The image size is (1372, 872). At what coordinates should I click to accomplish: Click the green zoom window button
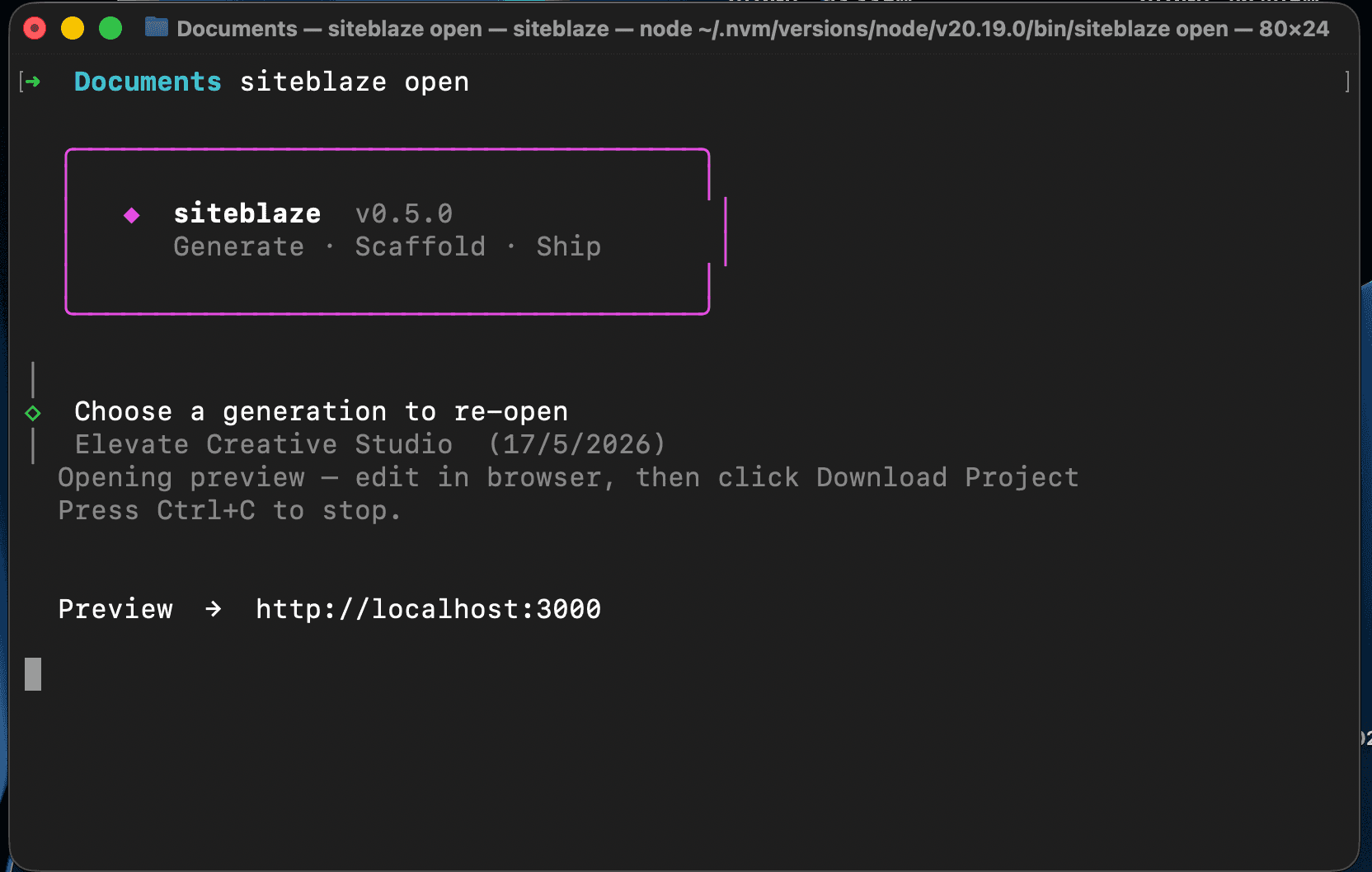coord(110,29)
